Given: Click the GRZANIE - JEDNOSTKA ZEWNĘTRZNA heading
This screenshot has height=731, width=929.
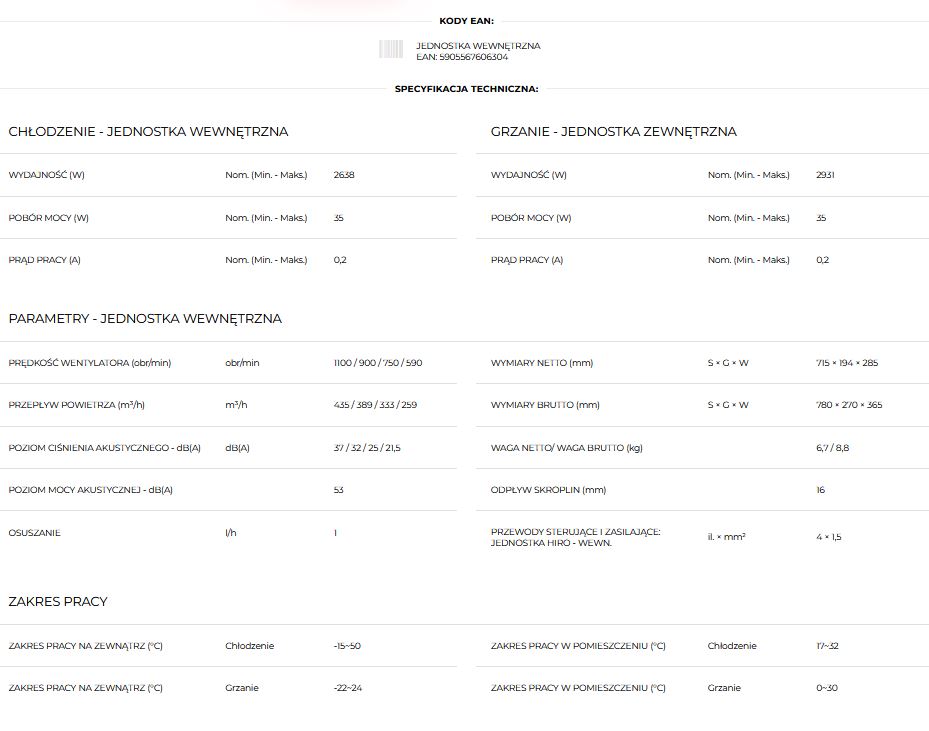Looking at the screenshot, I should (613, 132).
